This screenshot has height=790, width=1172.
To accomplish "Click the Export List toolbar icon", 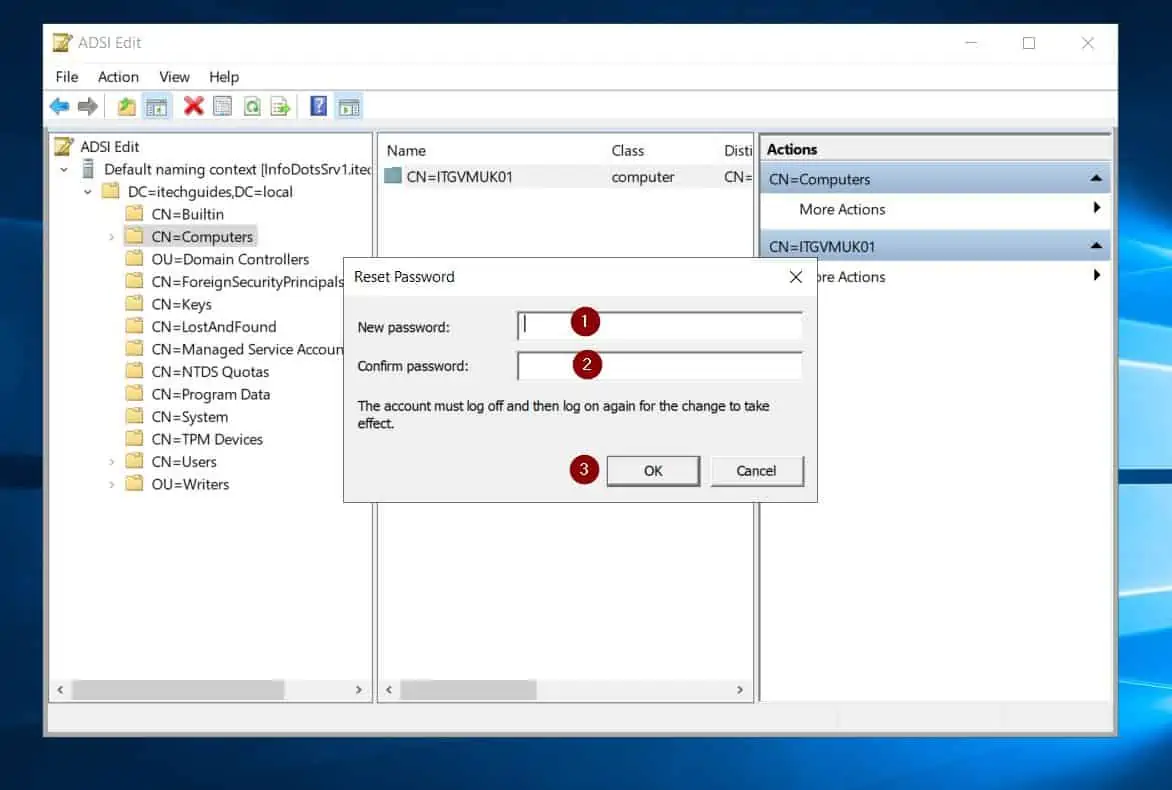I will point(281,106).
